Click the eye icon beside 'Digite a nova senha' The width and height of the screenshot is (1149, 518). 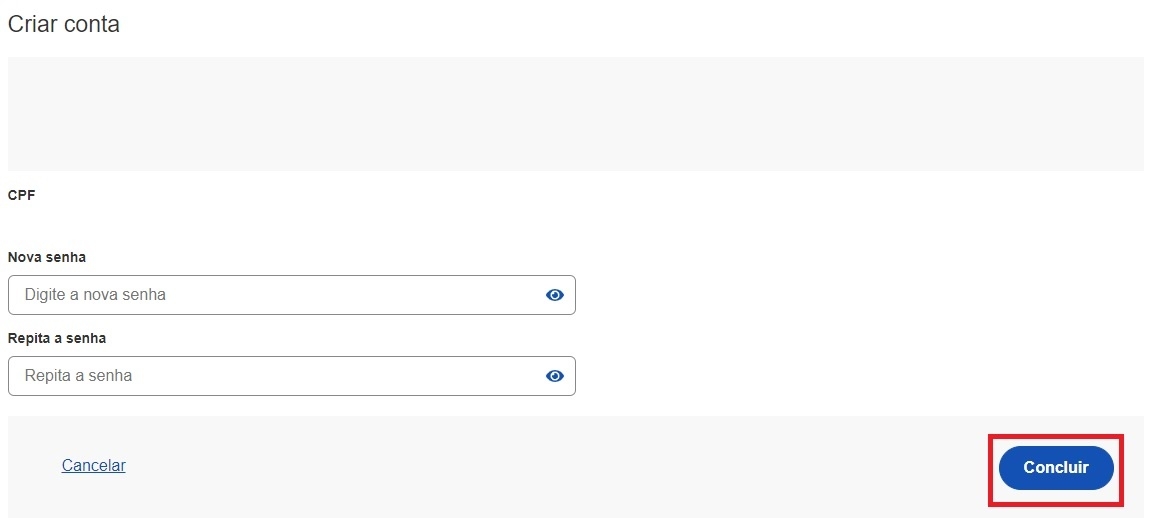(555, 295)
